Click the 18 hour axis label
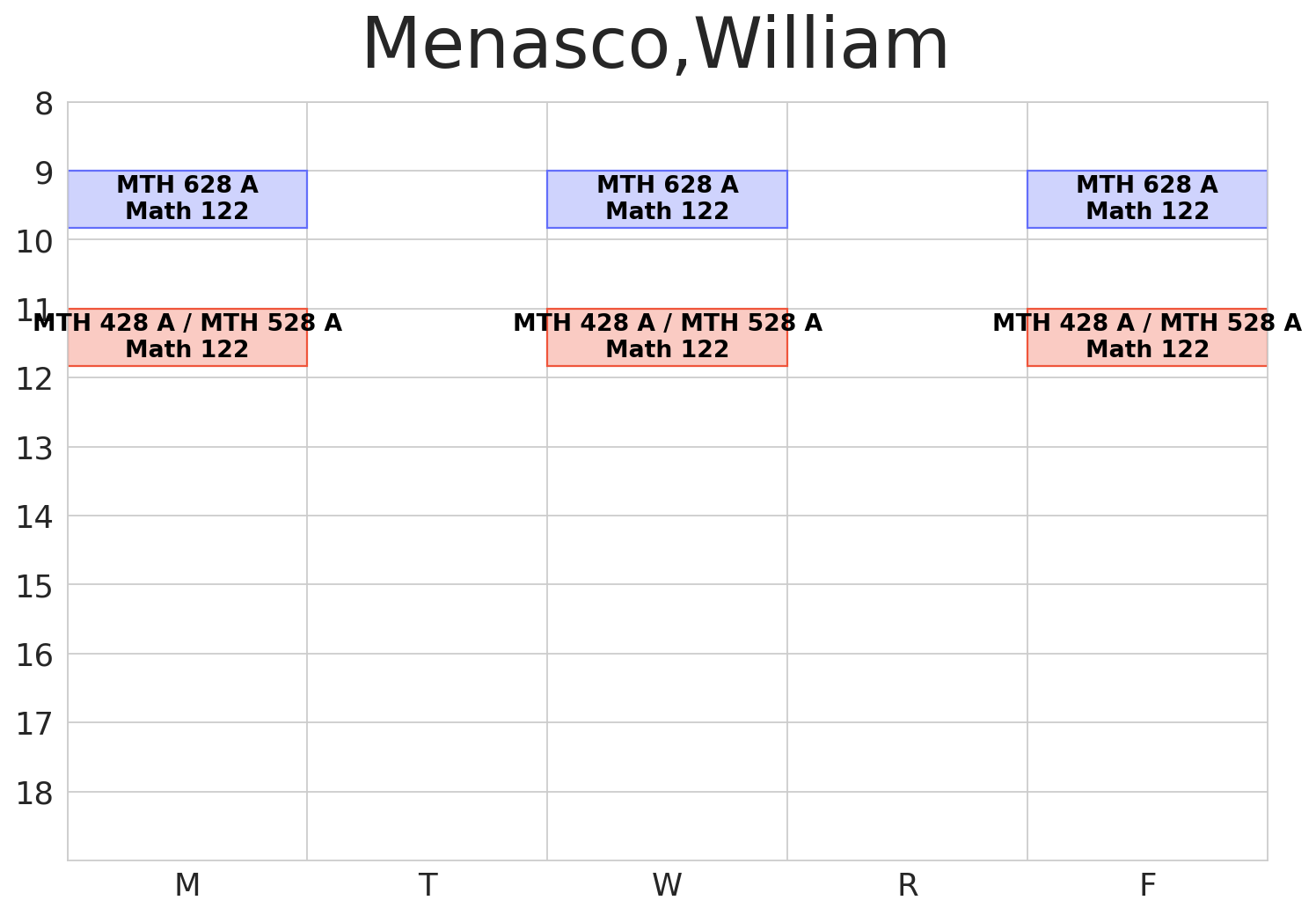 tap(35, 794)
